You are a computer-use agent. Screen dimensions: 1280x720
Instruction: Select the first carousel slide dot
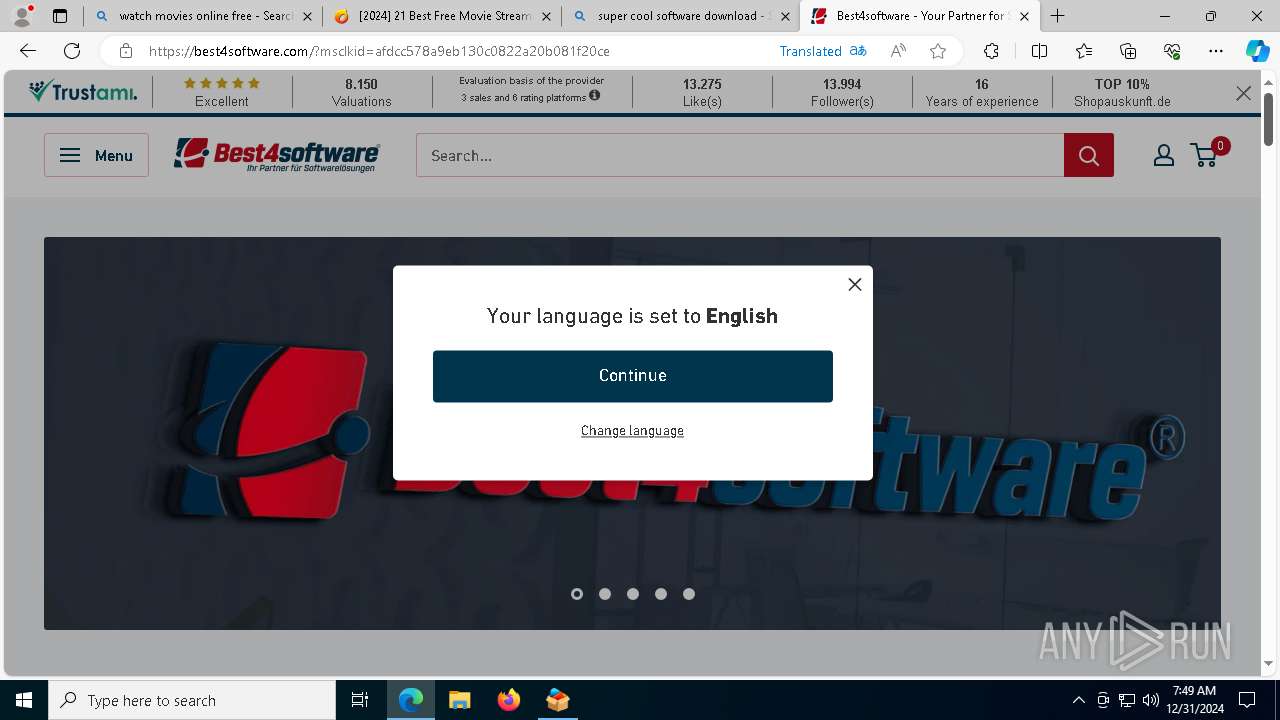577,594
